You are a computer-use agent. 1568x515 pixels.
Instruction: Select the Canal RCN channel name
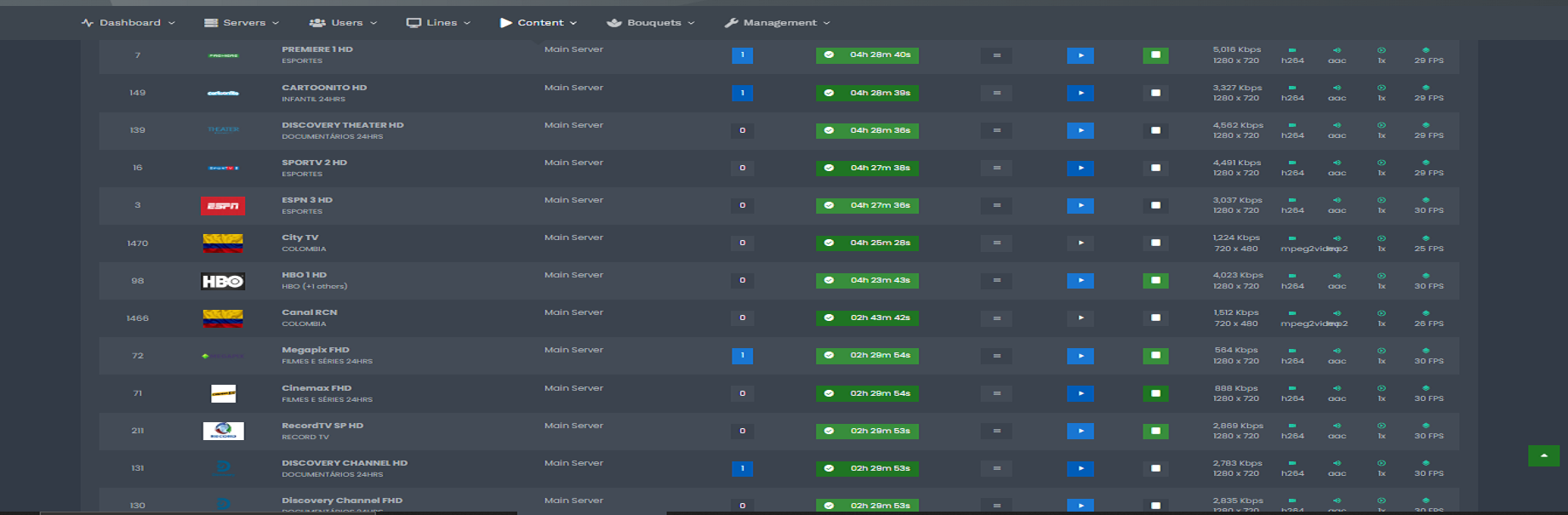pyautogui.click(x=310, y=312)
